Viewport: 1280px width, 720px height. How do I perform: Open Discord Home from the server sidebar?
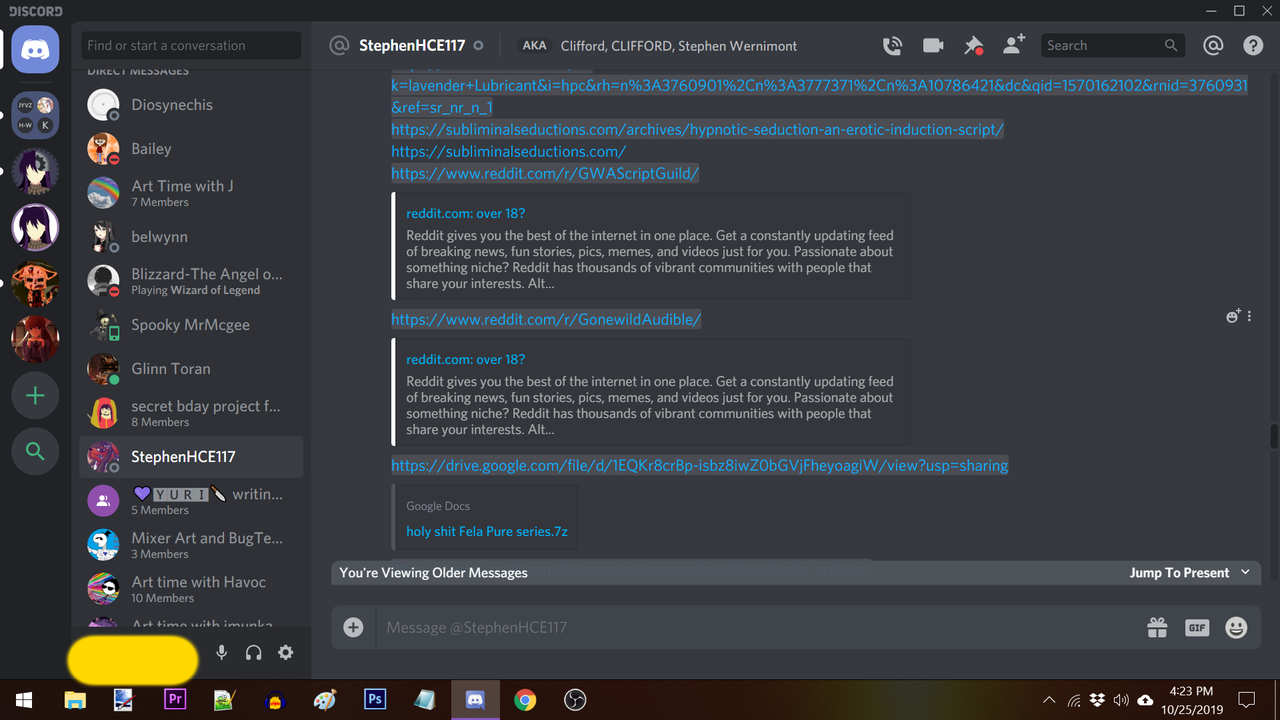(x=35, y=48)
